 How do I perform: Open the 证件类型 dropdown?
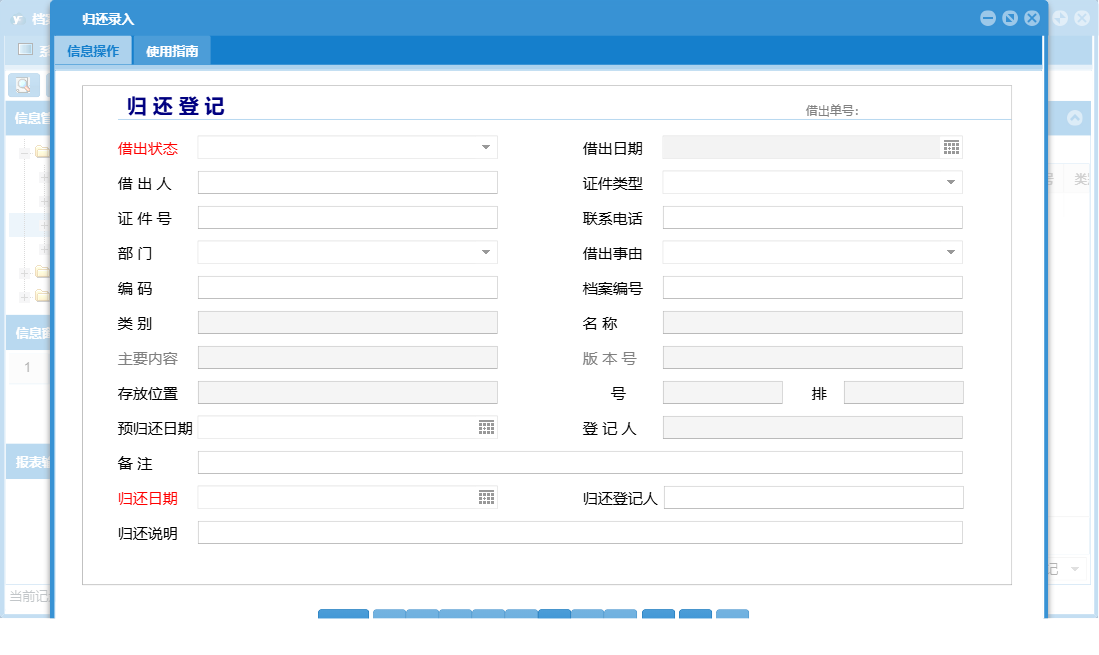click(950, 182)
